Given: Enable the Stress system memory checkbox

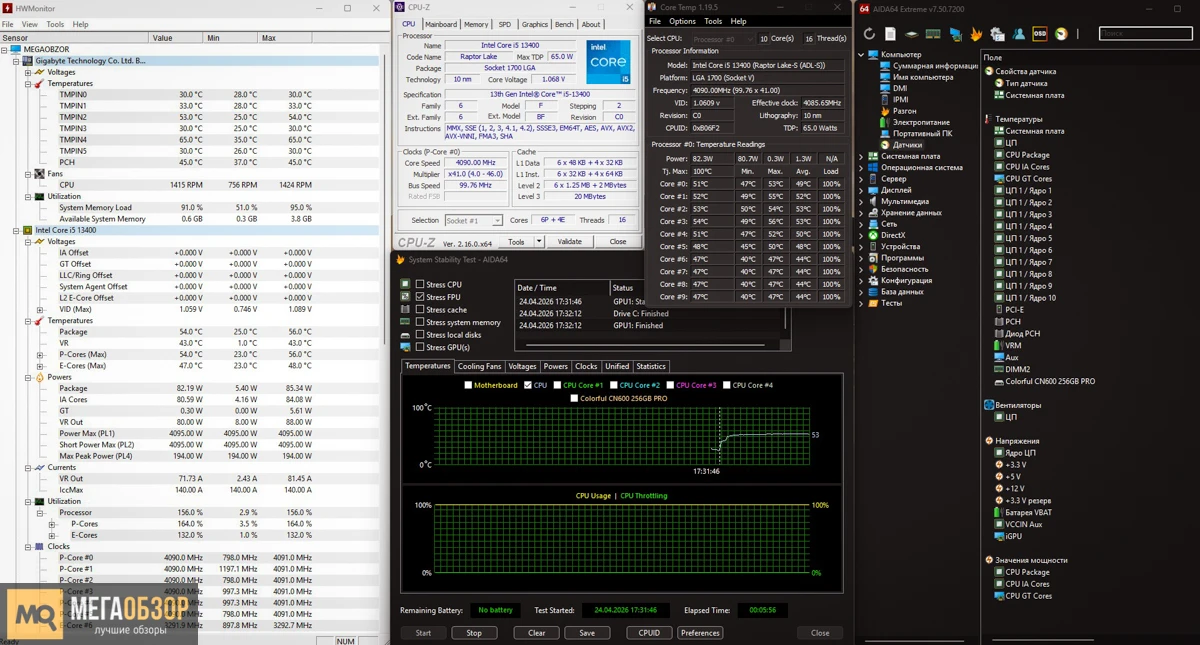Looking at the screenshot, I should [420, 322].
